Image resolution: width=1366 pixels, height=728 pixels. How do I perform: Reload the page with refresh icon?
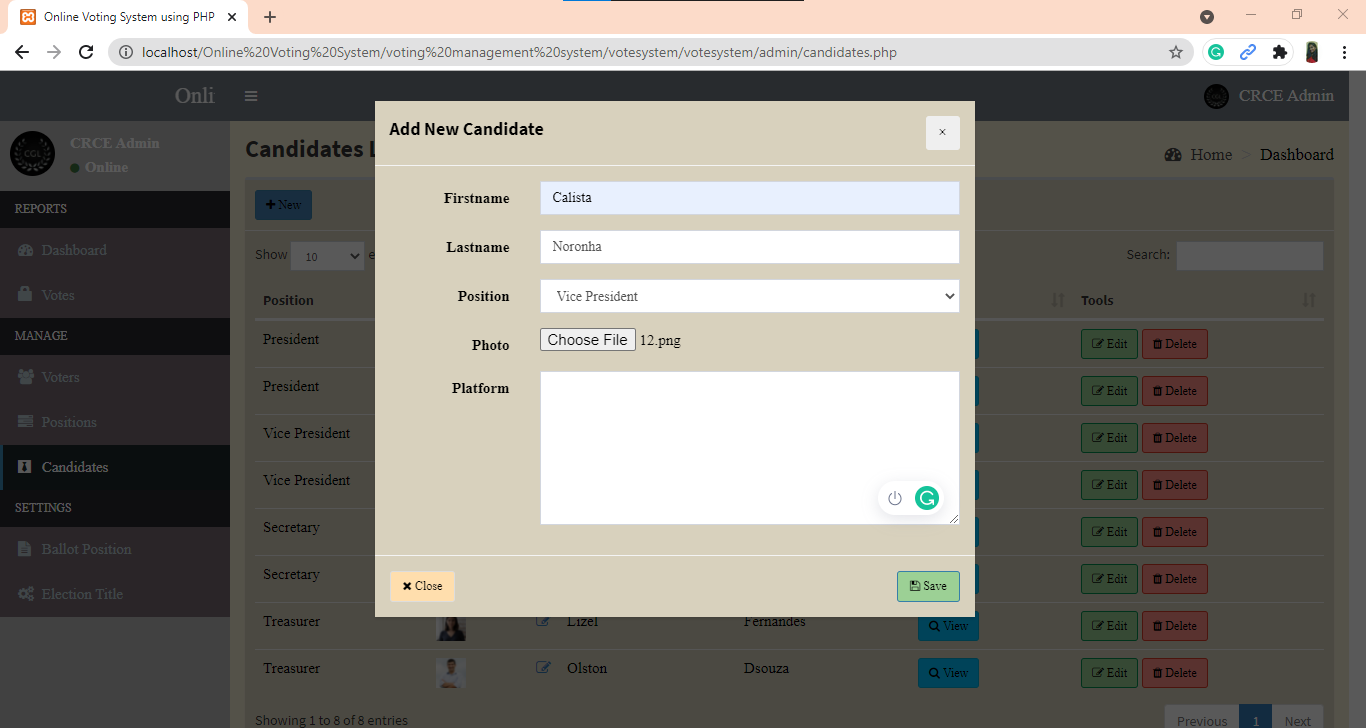[86, 52]
